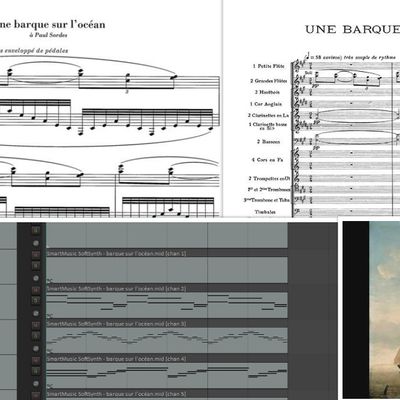The image size is (400, 400).
Task: Click the orchestral tempo marking 'très souple de rythme'
Action: coord(369,57)
